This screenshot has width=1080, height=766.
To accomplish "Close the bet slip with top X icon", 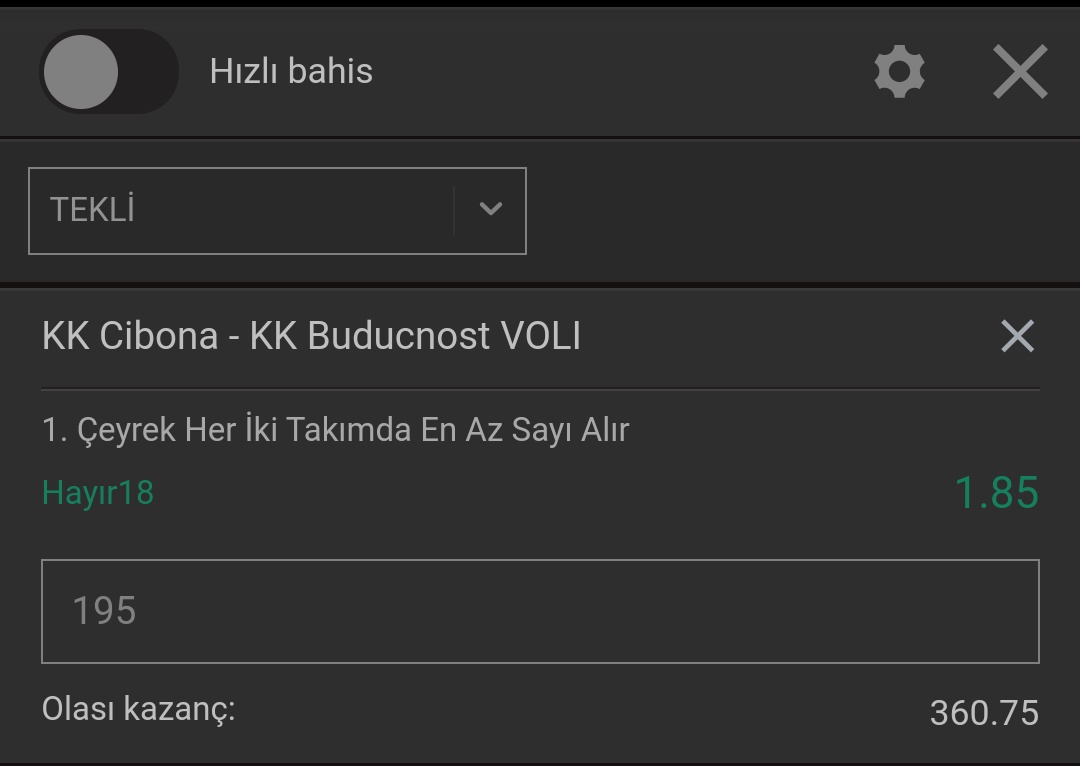I will click(x=1020, y=72).
